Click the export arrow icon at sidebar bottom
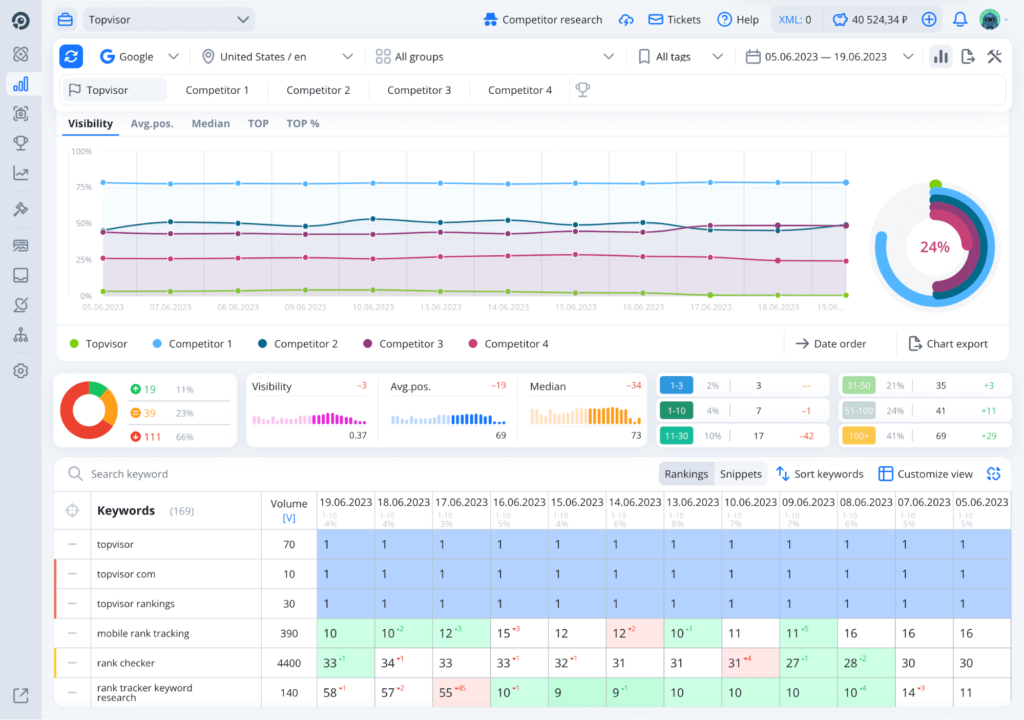 (x=20, y=696)
